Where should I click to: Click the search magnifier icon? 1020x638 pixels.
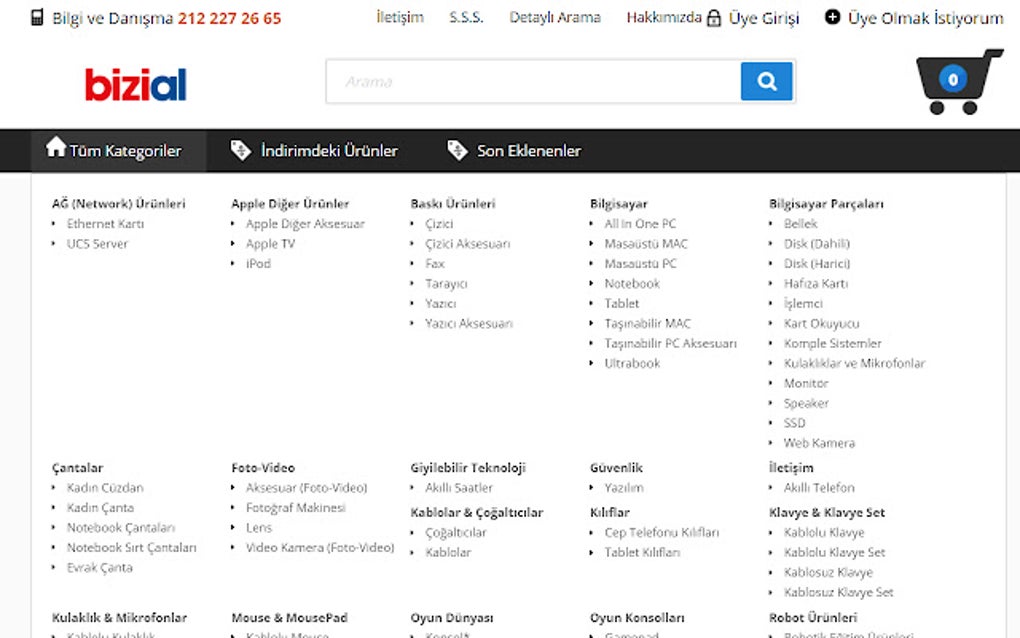(766, 81)
